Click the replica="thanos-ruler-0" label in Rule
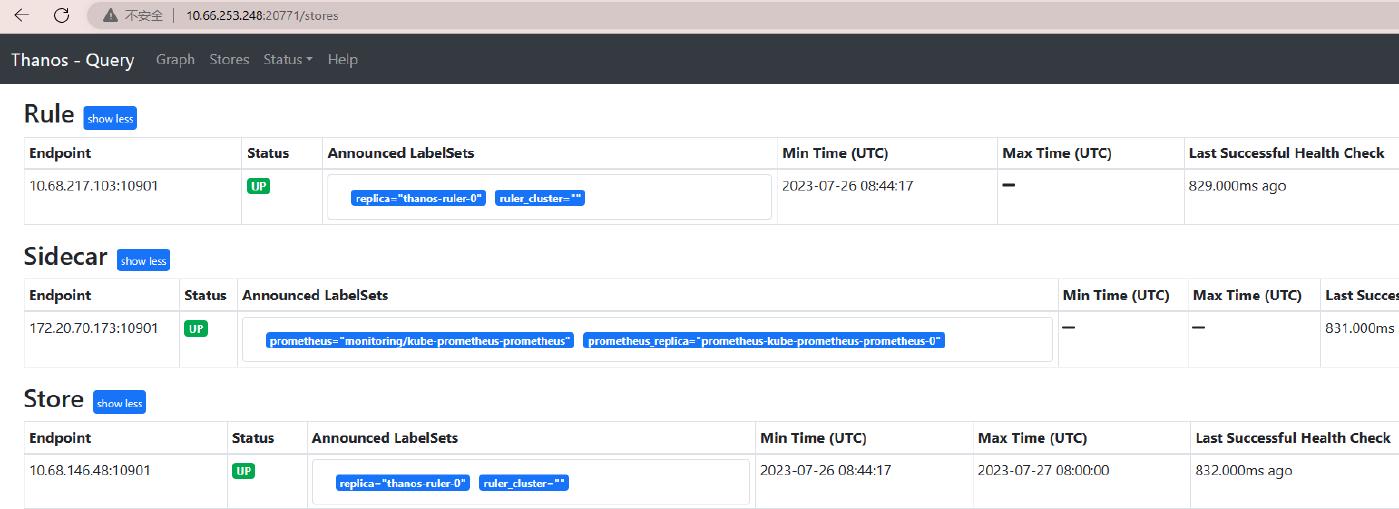The height and width of the screenshot is (509, 1399). pos(418,198)
